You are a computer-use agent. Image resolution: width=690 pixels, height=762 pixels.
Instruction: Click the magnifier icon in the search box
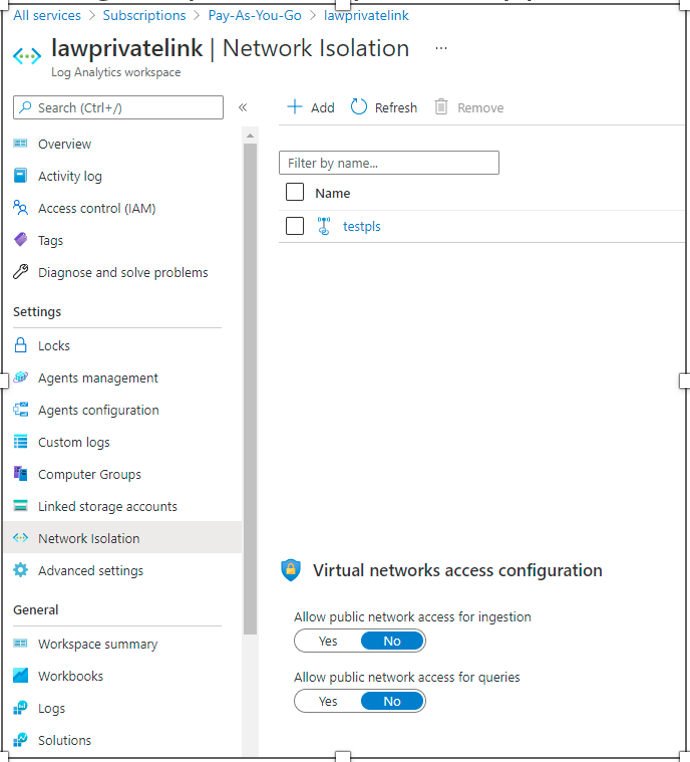click(x=25, y=107)
